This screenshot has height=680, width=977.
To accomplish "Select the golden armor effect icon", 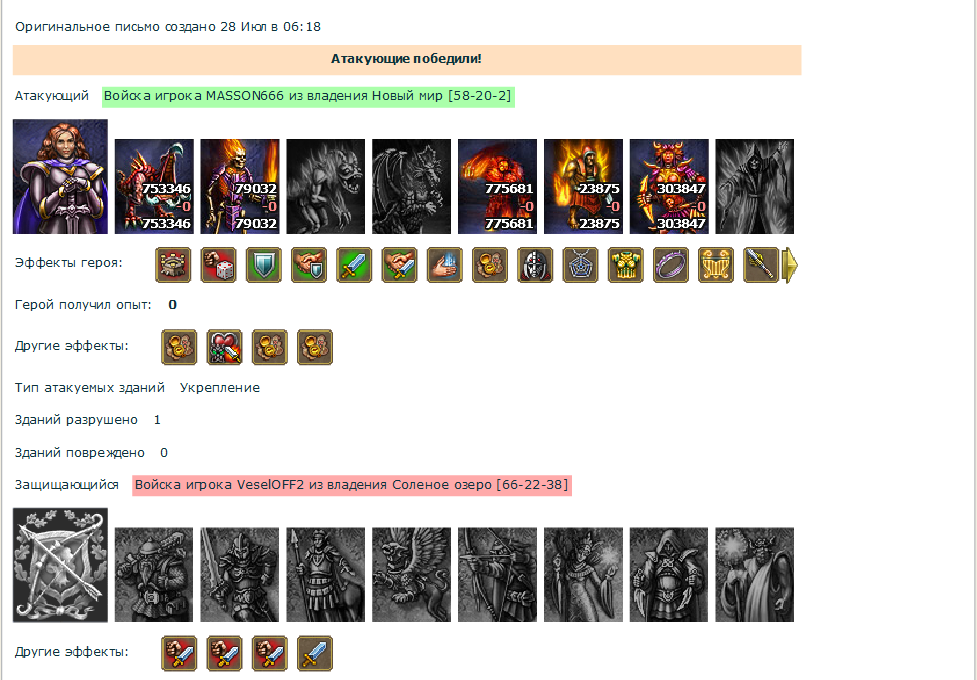I will [x=626, y=265].
